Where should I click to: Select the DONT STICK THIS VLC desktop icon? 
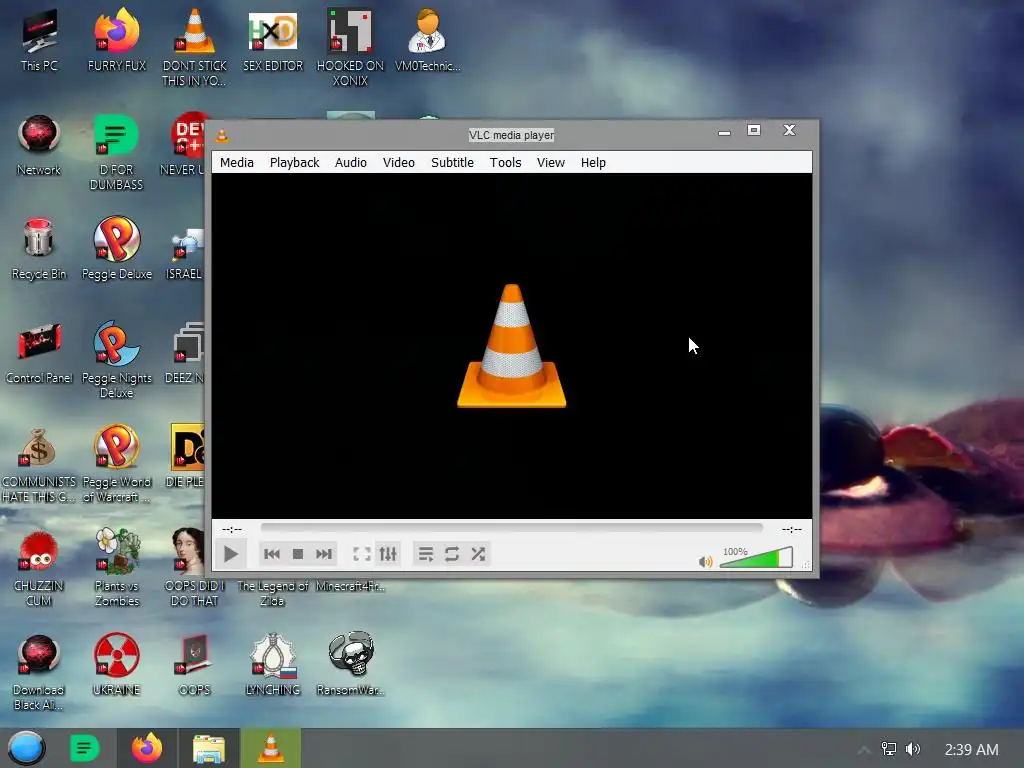195,47
